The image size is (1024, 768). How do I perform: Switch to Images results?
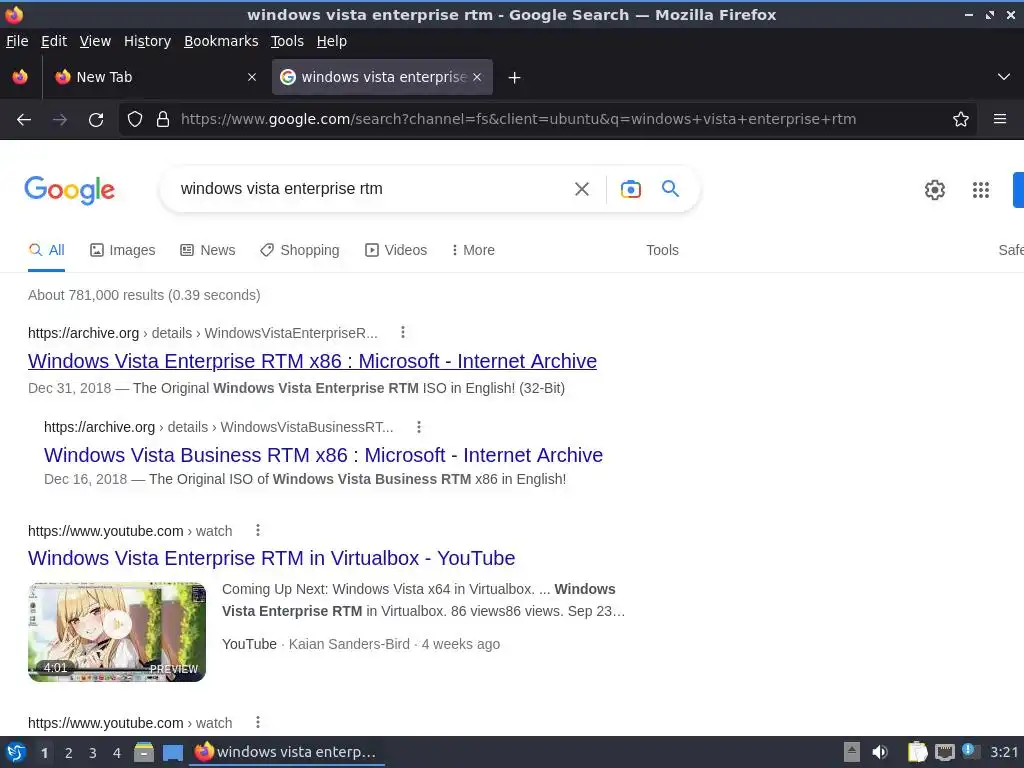(123, 250)
